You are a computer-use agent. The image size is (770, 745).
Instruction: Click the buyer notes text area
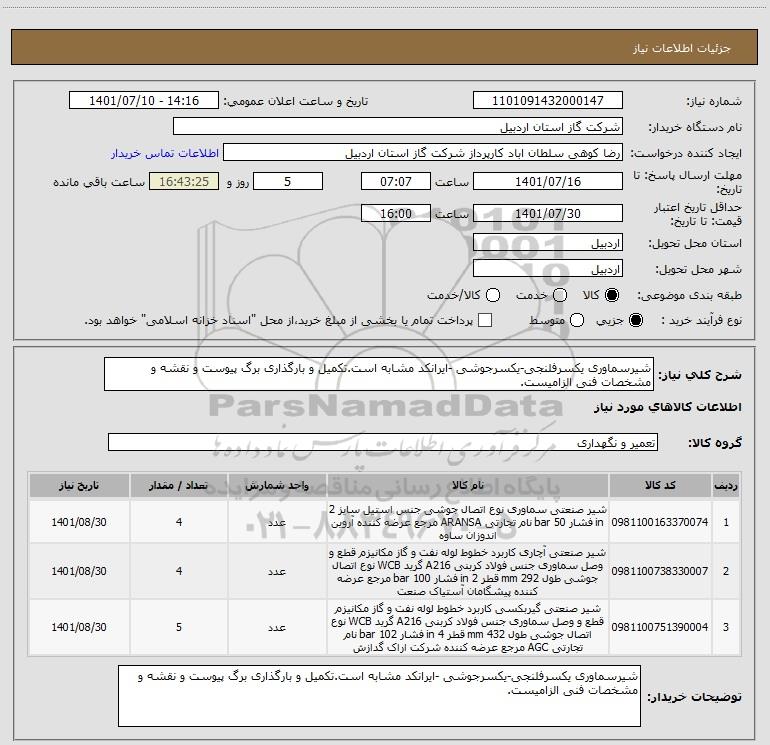379,695
